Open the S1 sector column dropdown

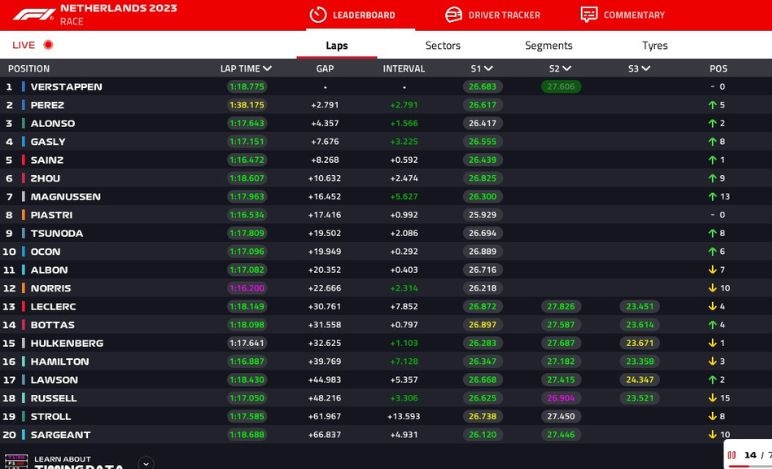(x=489, y=69)
